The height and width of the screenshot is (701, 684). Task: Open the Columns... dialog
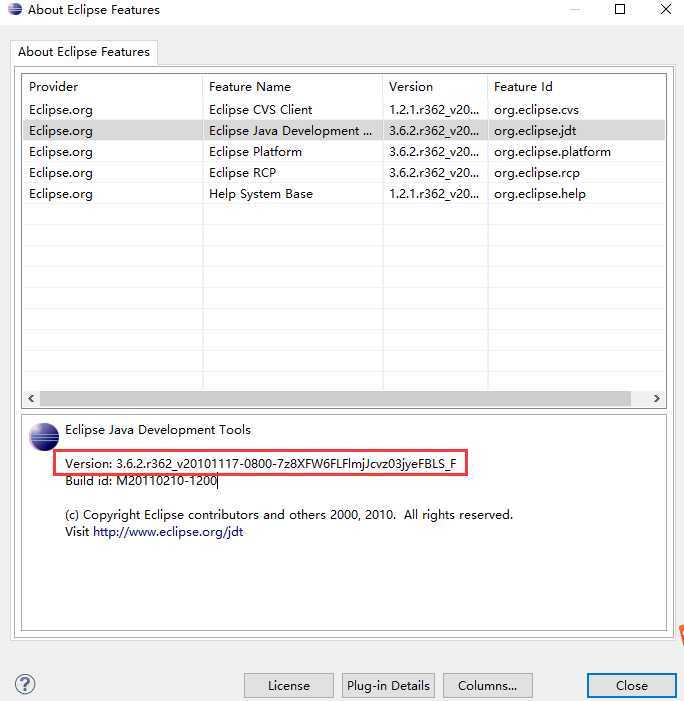click(488, 685)
